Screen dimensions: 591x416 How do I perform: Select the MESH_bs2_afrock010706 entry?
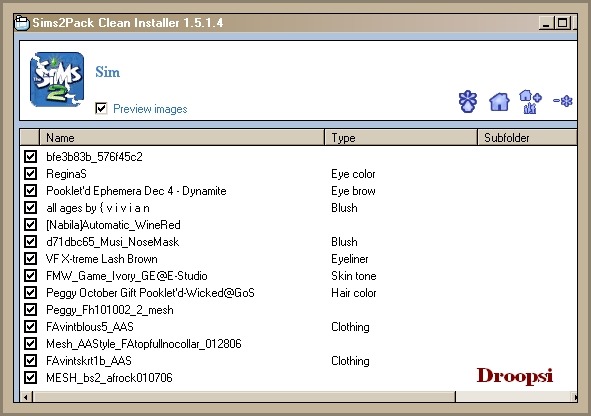point(109,378)
